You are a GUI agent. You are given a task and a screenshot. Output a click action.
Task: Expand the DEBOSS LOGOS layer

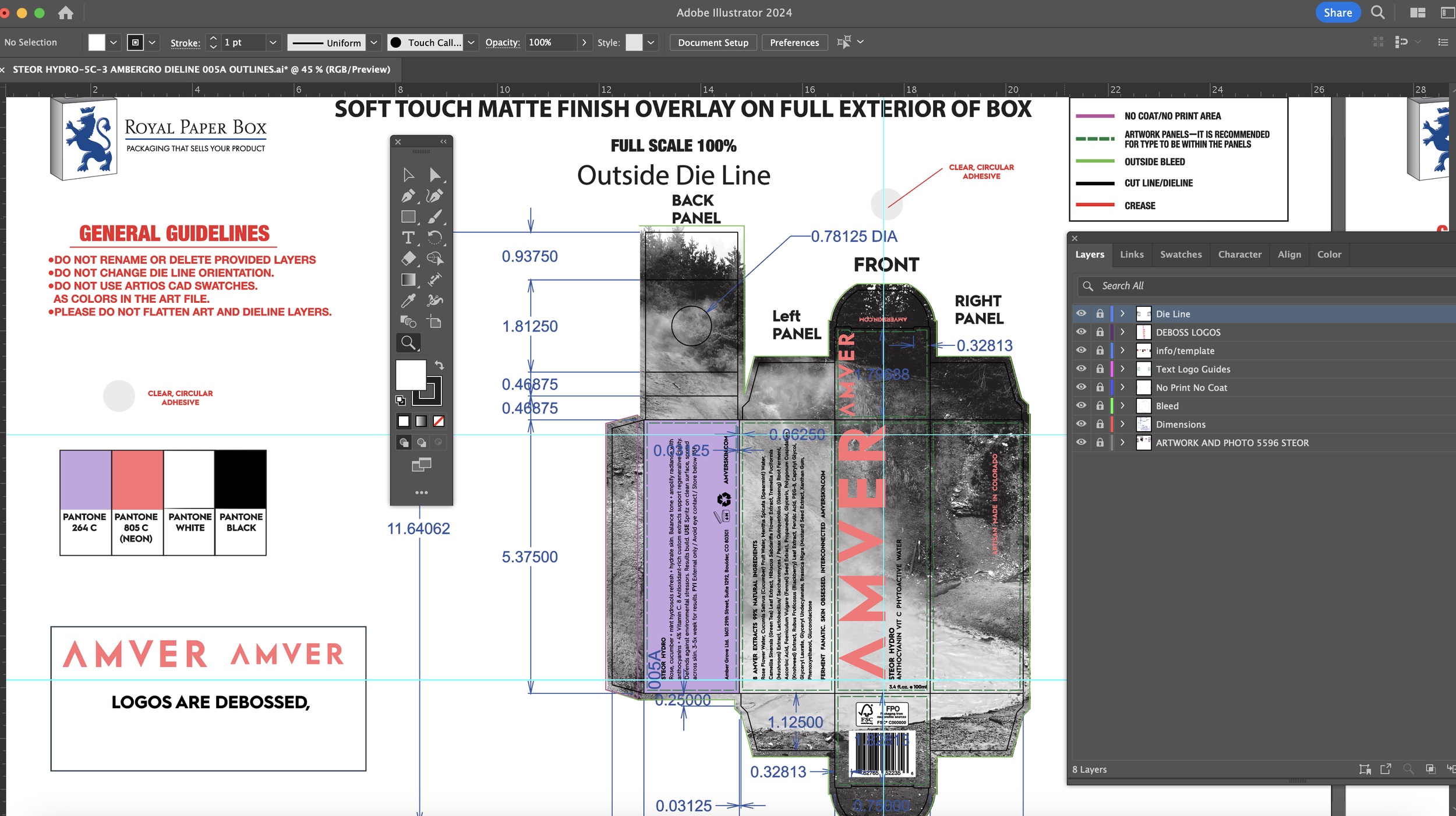(1122, 332)
